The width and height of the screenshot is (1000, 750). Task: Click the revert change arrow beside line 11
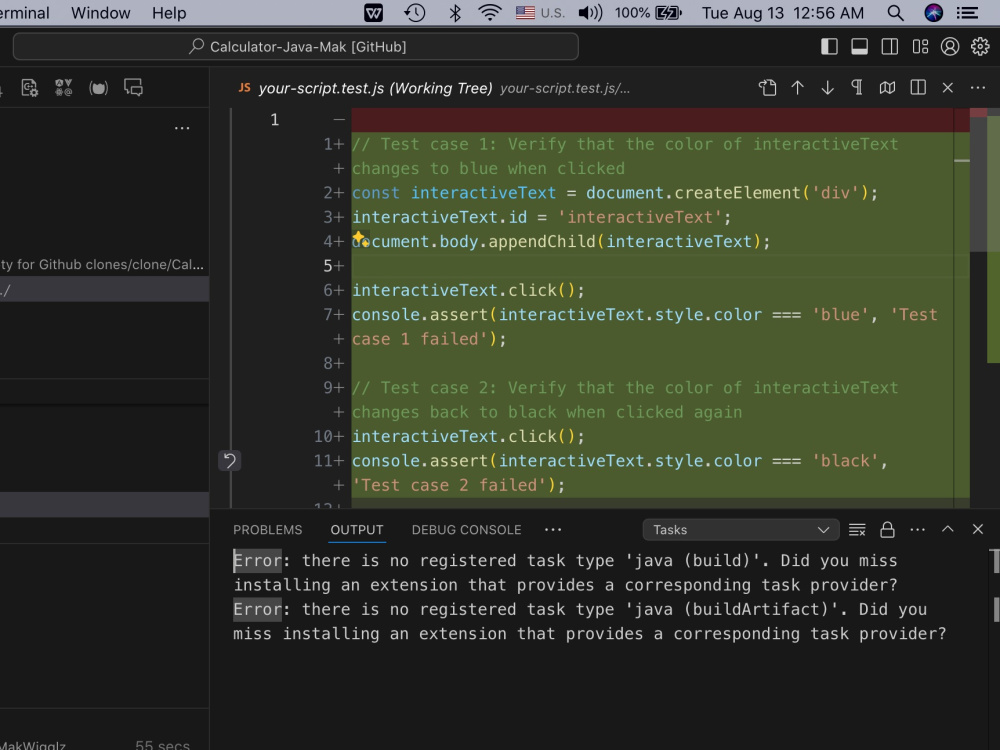pos(230,460)
